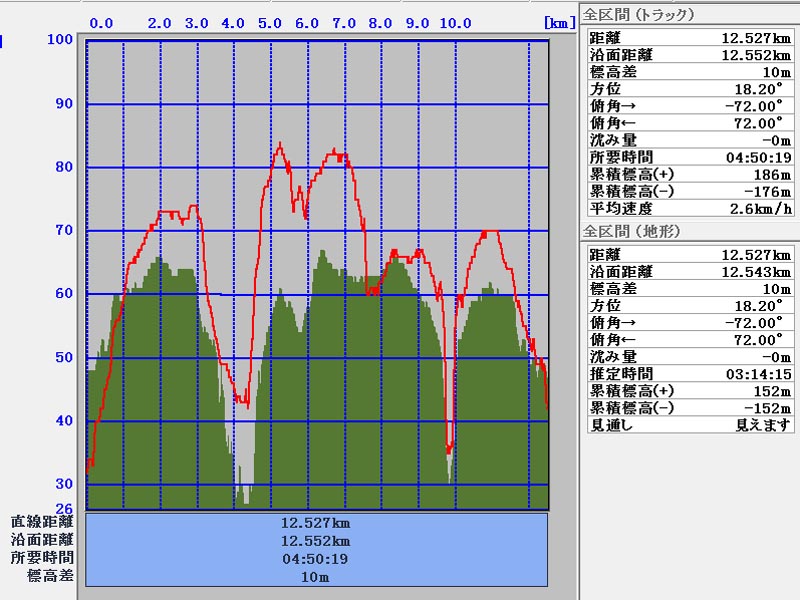
Task: Click the 0.0 distance axis label
Action: (x=101, y=22)
